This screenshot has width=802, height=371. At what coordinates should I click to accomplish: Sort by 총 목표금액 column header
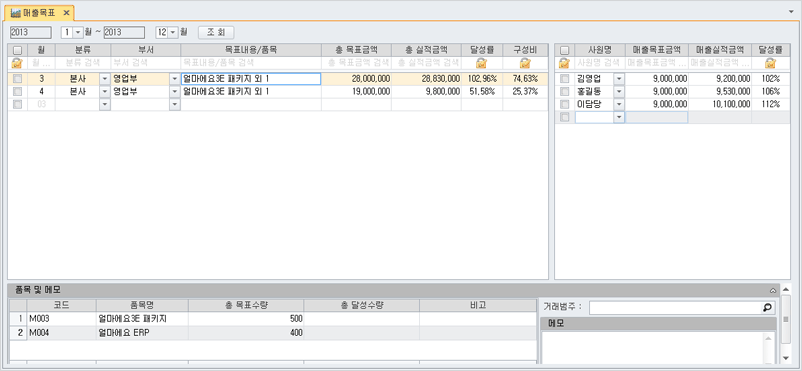click(357, 50)
